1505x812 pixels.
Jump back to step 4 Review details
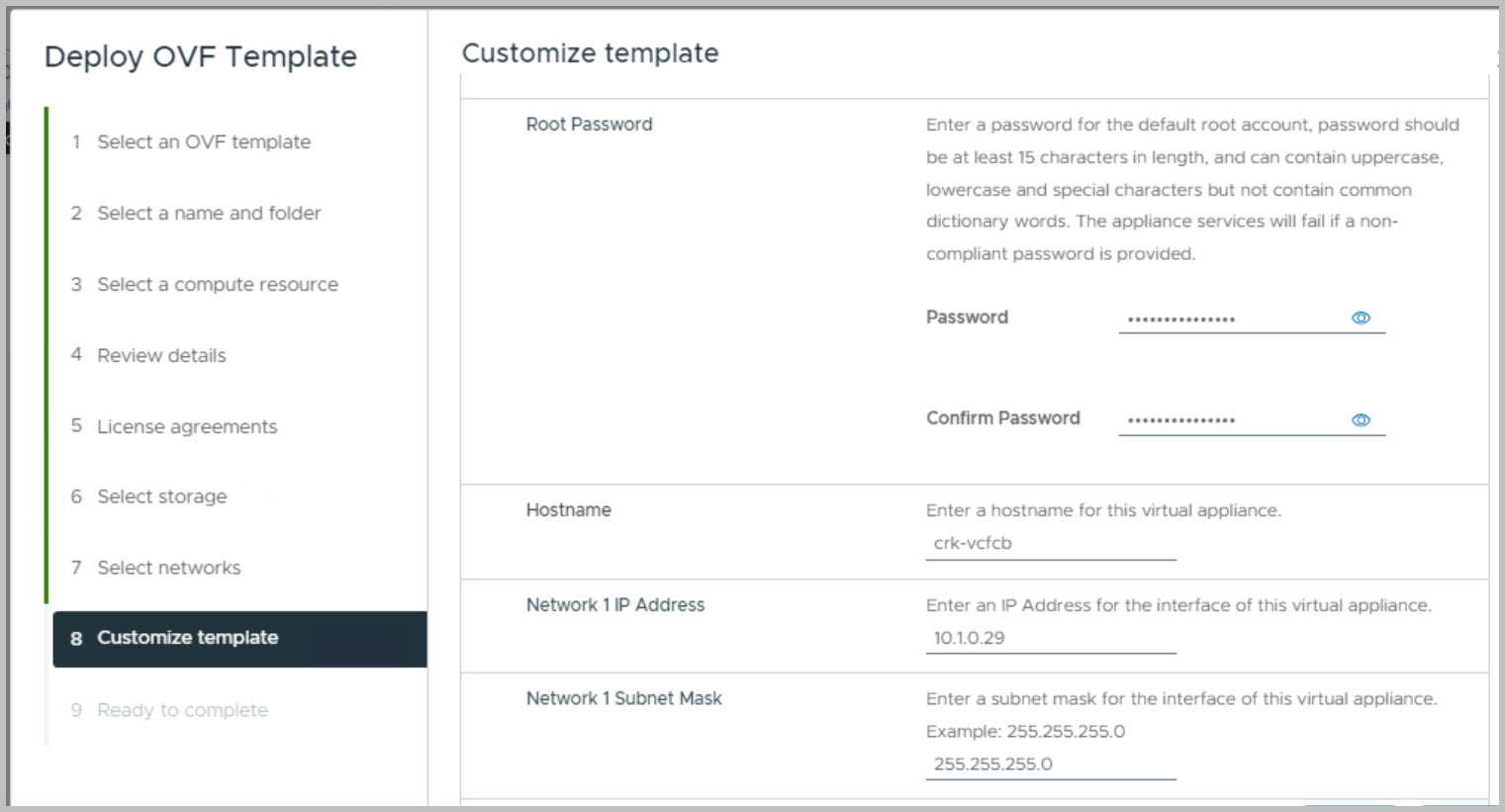click(161, 356)
